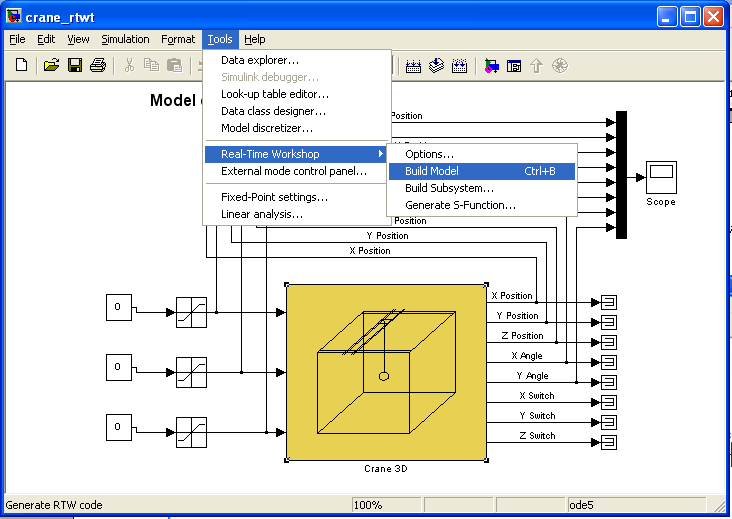Open the File menu
The image size is (732, 519).
pyautogui.click(x=17, y=39)
